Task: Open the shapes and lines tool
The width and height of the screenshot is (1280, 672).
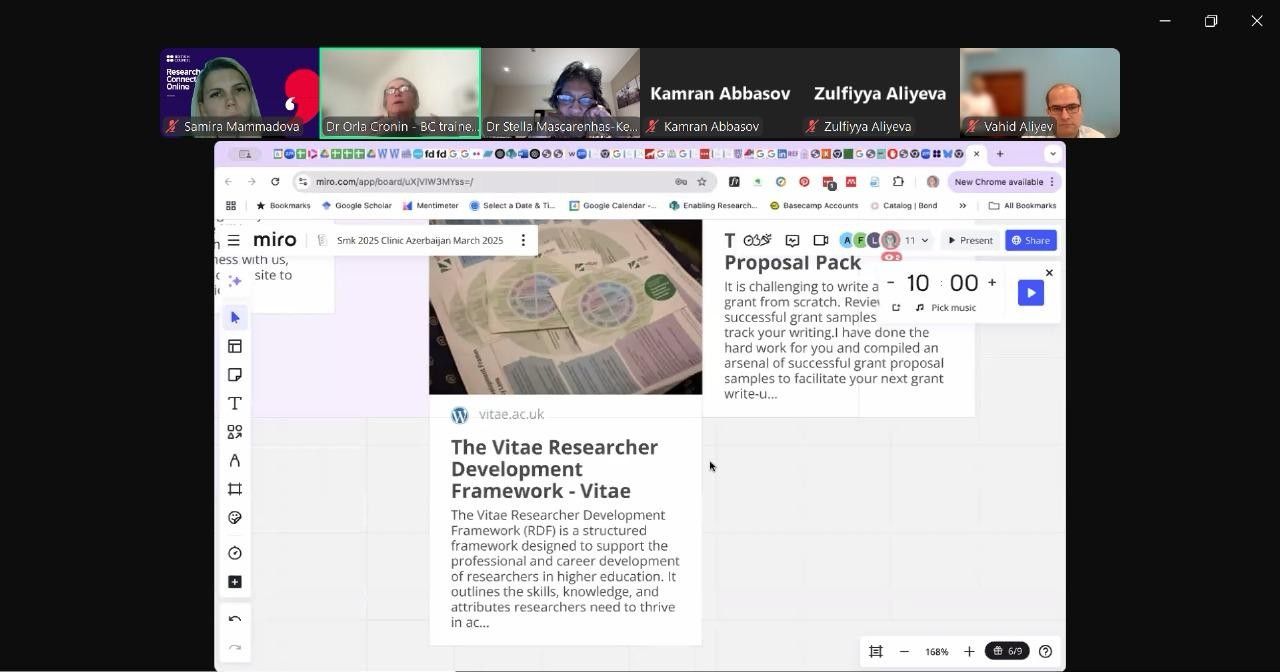Action: [235, 432]
